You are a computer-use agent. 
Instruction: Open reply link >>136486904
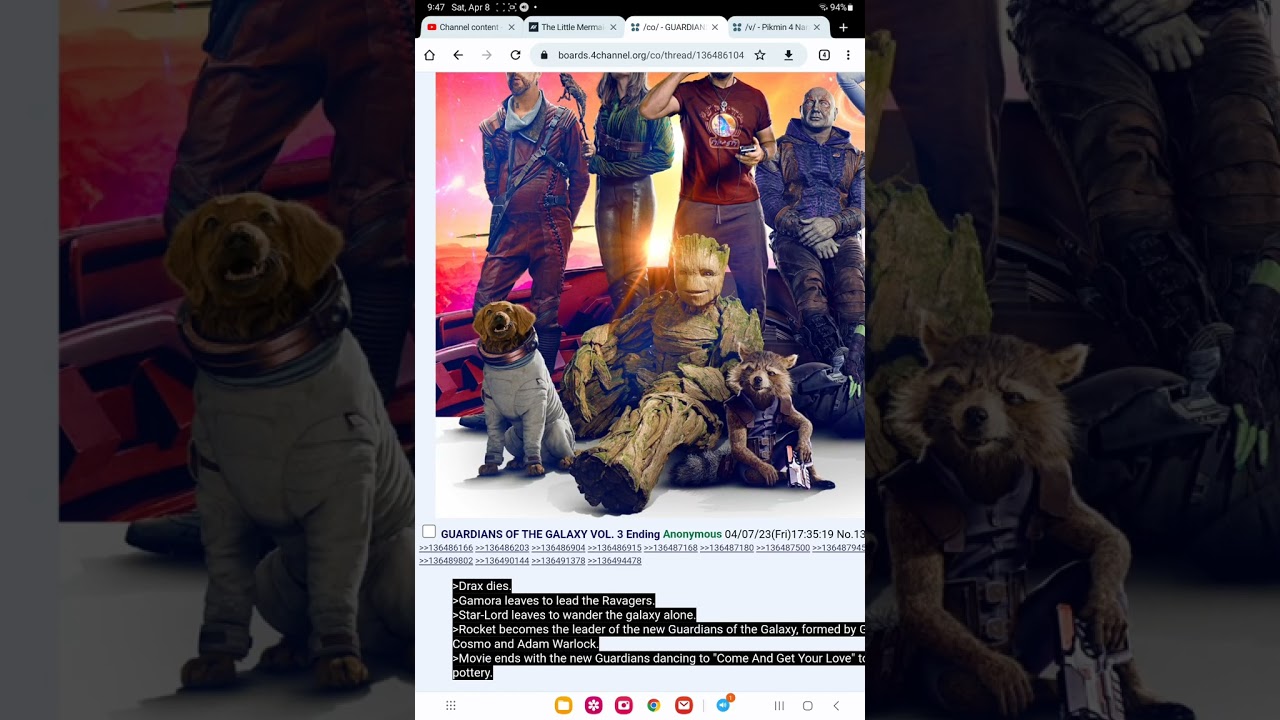[558, 548]
